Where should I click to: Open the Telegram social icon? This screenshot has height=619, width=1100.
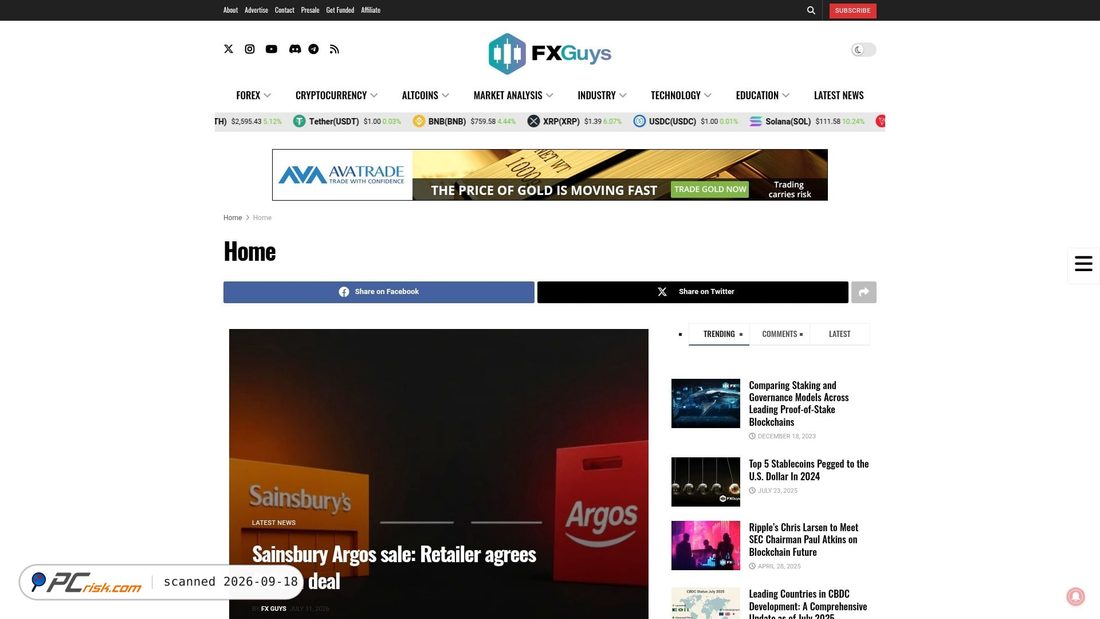pyautogui.click(x=314, y=49)
